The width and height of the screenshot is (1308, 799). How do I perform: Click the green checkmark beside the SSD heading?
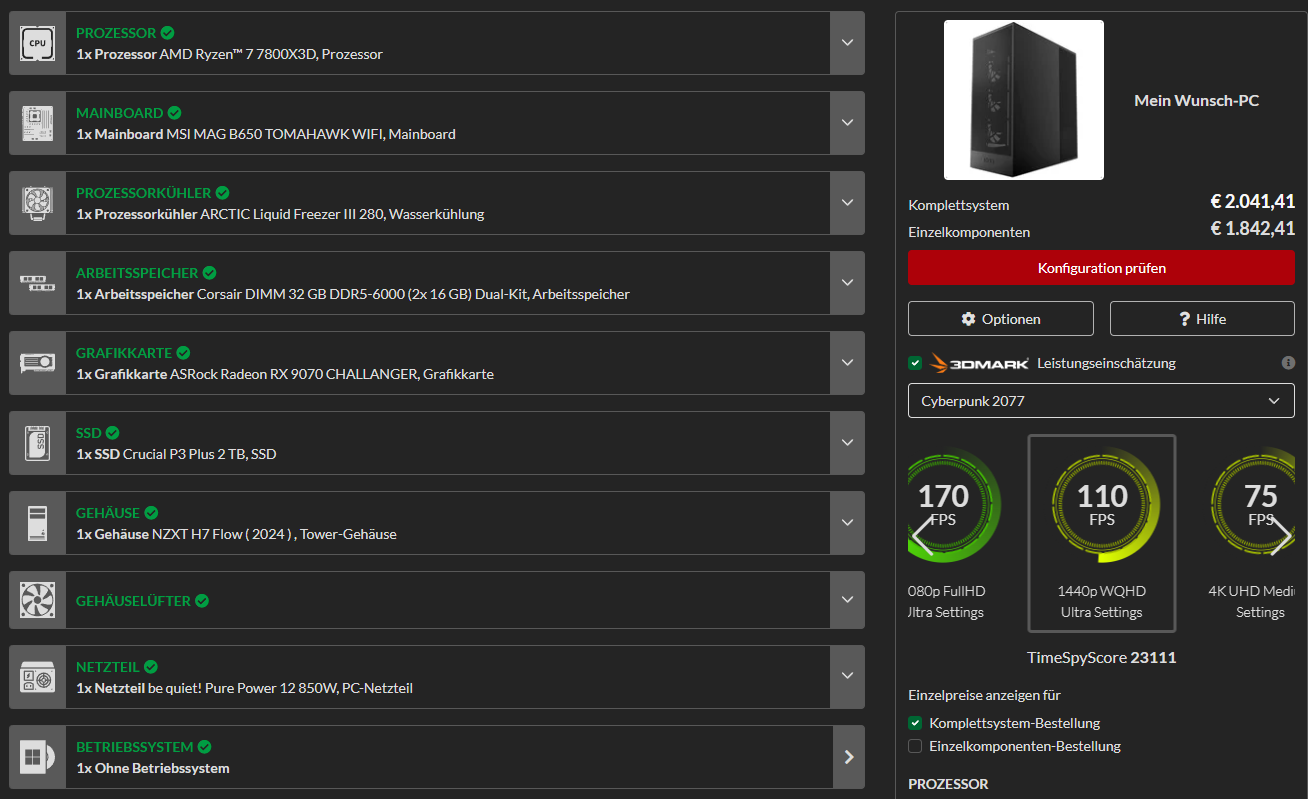coord(112,433)
